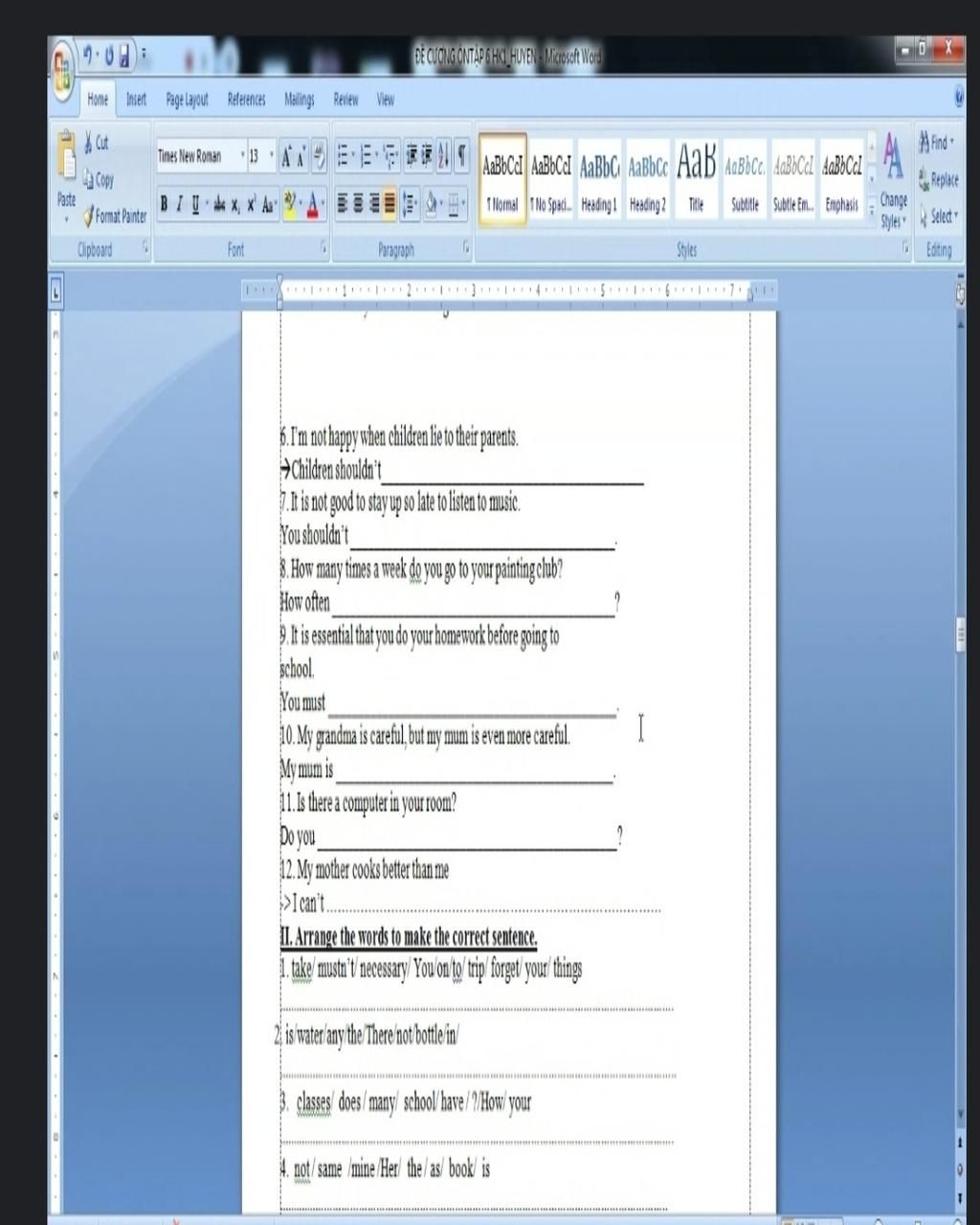Expand the Styles gallery More arrow
980x1225 pixels.
point(872,209)
